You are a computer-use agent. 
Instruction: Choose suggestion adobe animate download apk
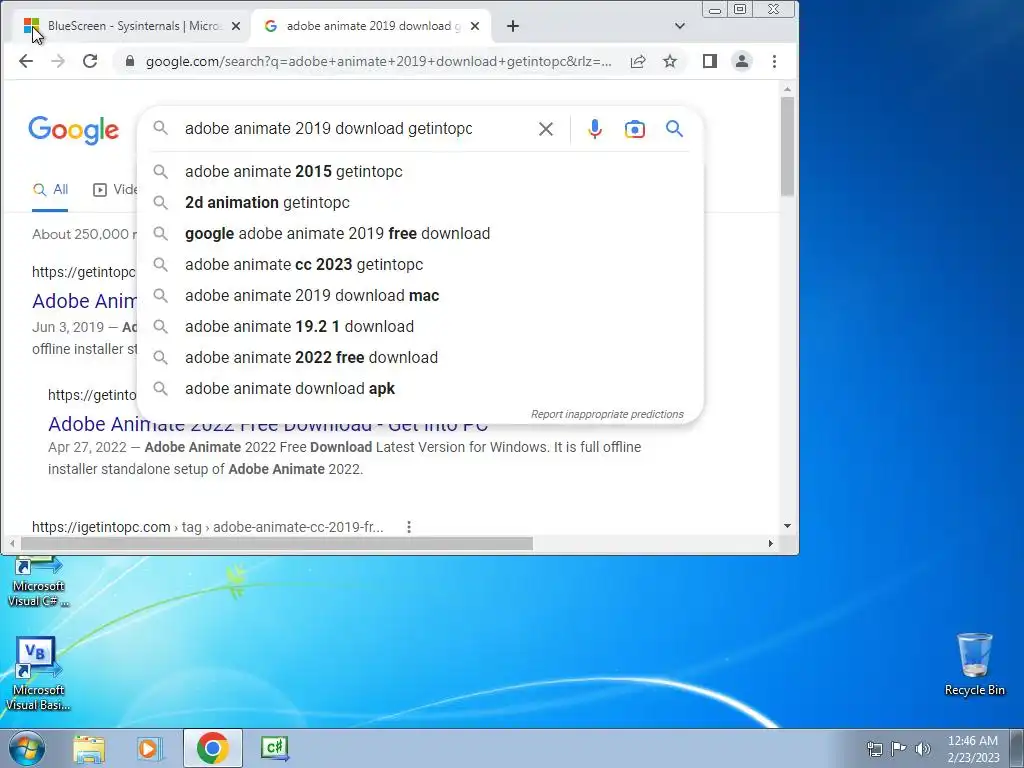[421, 389]
